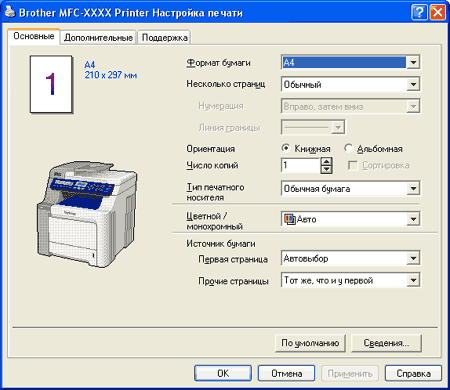
Task: Click the page preview thumbnail showing 1
Action: point(51,84)
